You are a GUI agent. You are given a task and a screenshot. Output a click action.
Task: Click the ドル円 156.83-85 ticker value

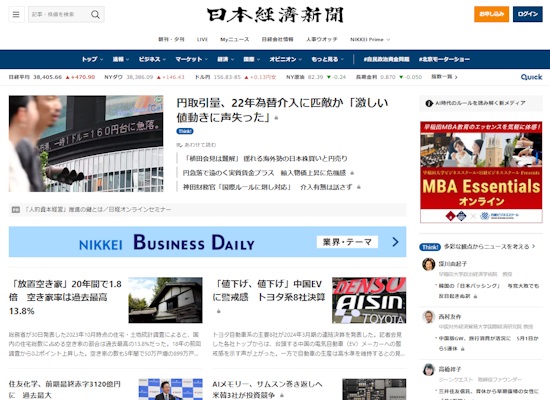[x=227, y=77]
